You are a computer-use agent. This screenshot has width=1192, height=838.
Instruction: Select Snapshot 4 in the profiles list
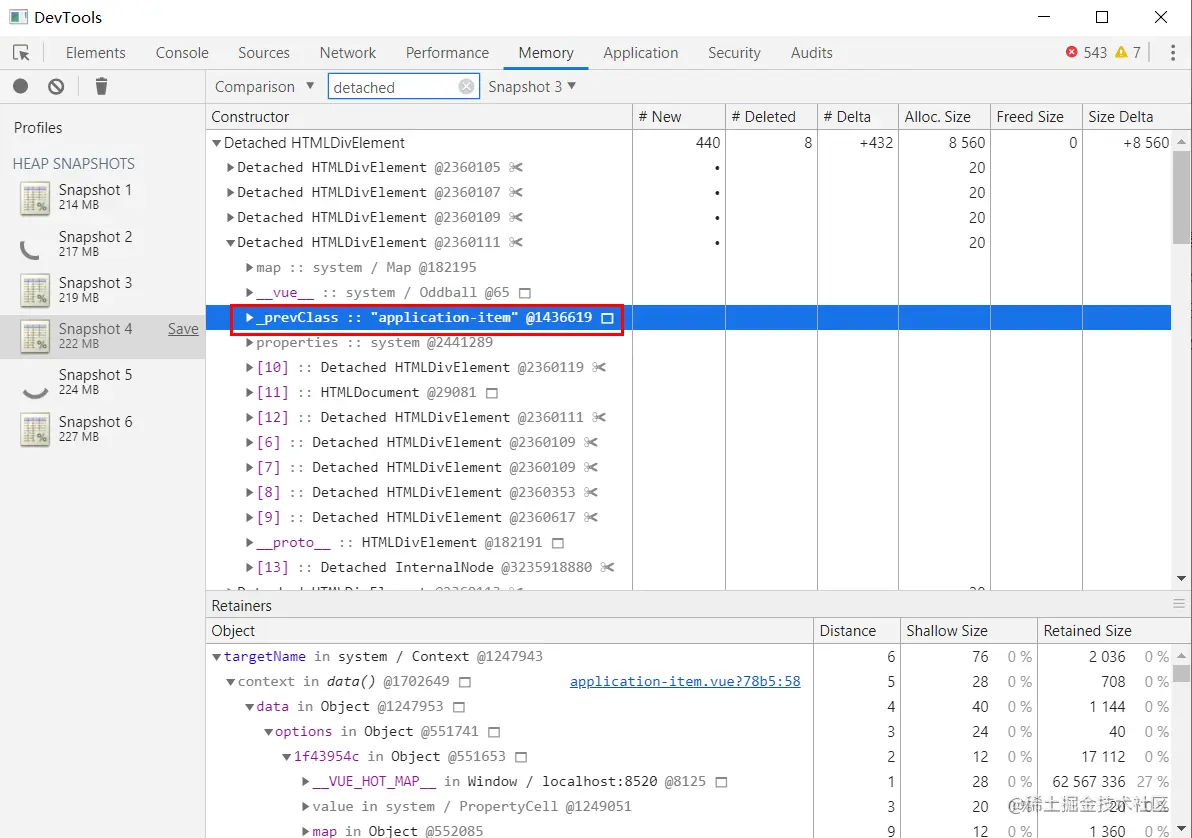pos(103,335)
